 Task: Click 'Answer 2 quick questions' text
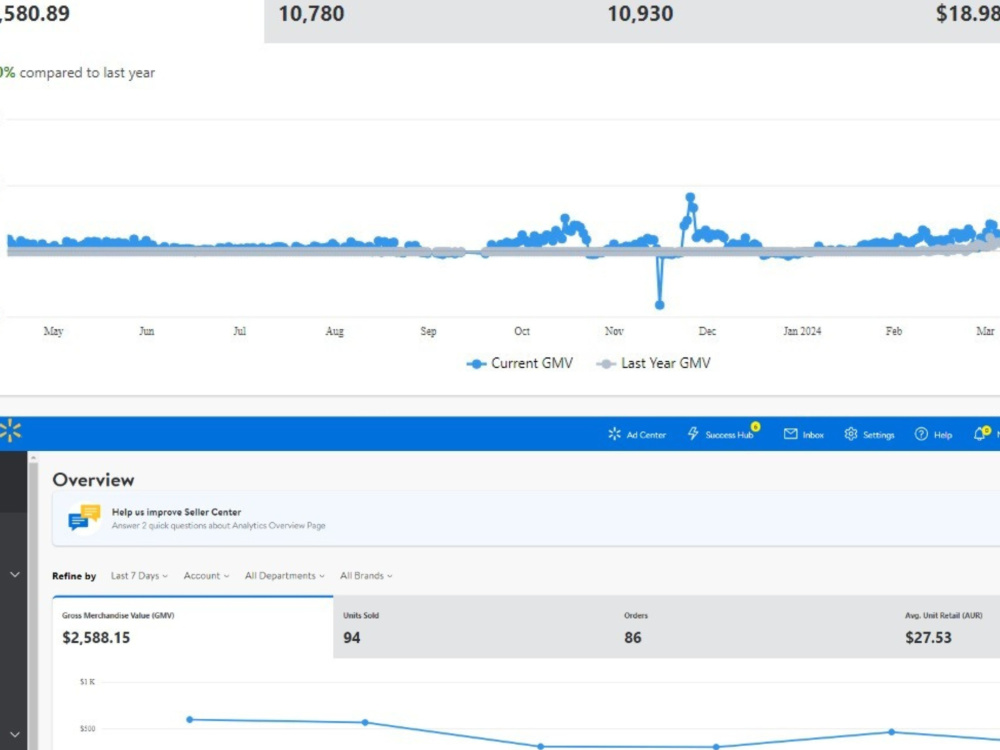coord(218,526)
